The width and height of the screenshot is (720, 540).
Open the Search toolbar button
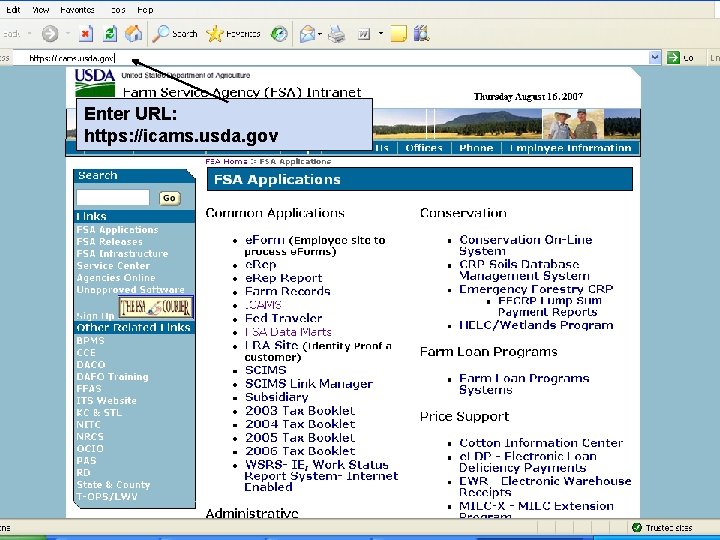(x=175, y=34)
